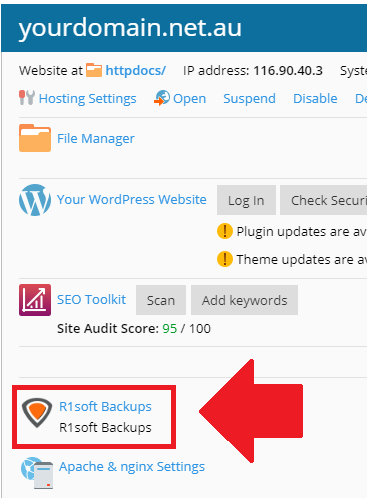367x498 pixels.
Task: Click the Add keywords button
Action: pos(244,300)
